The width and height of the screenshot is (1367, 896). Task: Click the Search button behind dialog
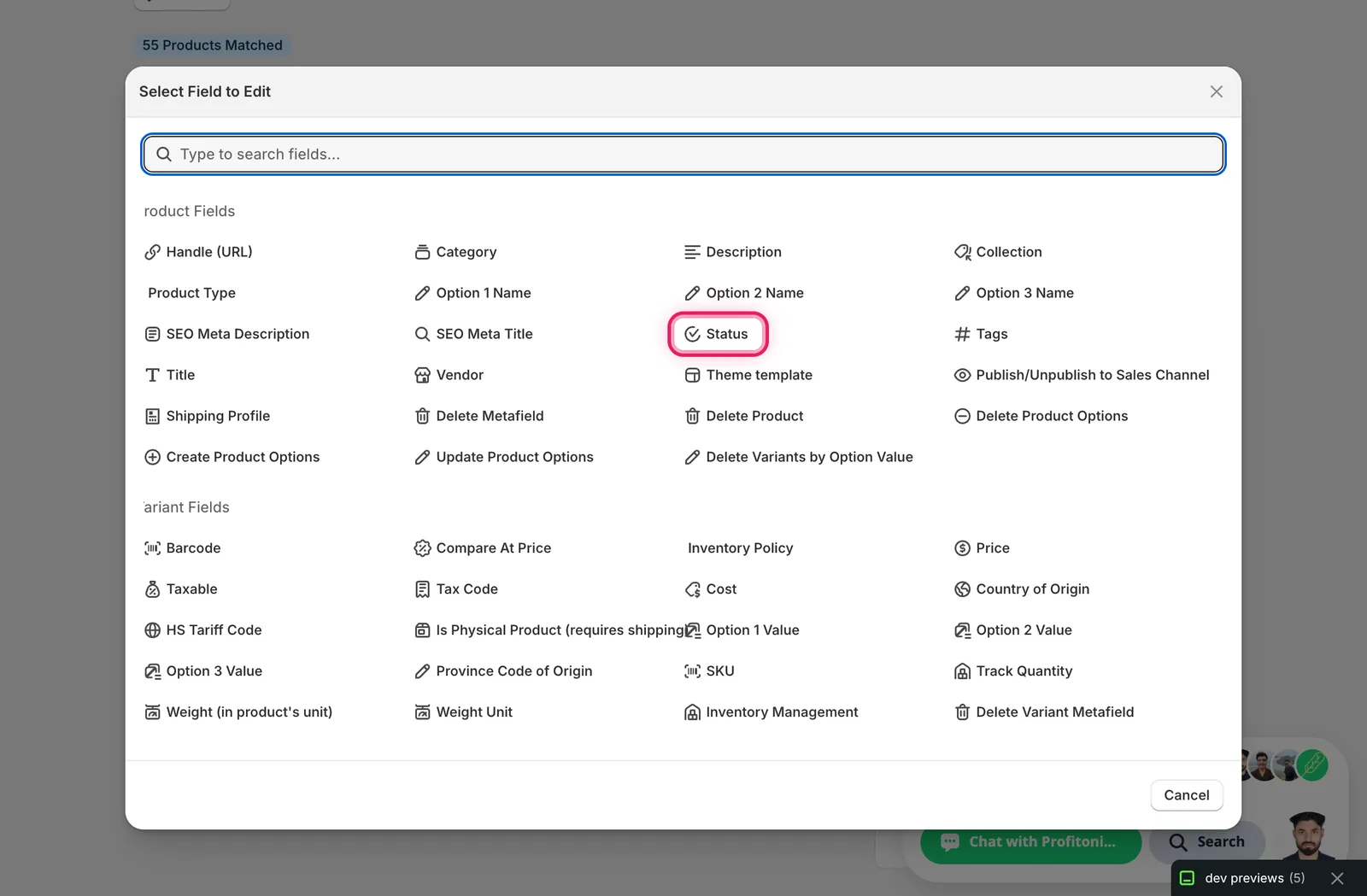1207,841
